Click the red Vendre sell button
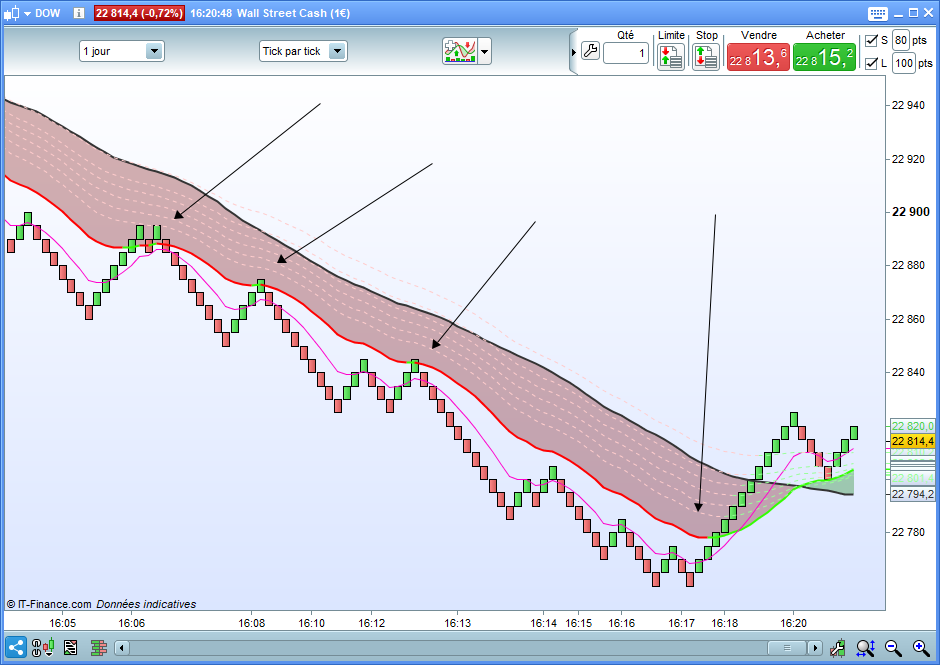 pyautogui.click(x=758, y=57)
